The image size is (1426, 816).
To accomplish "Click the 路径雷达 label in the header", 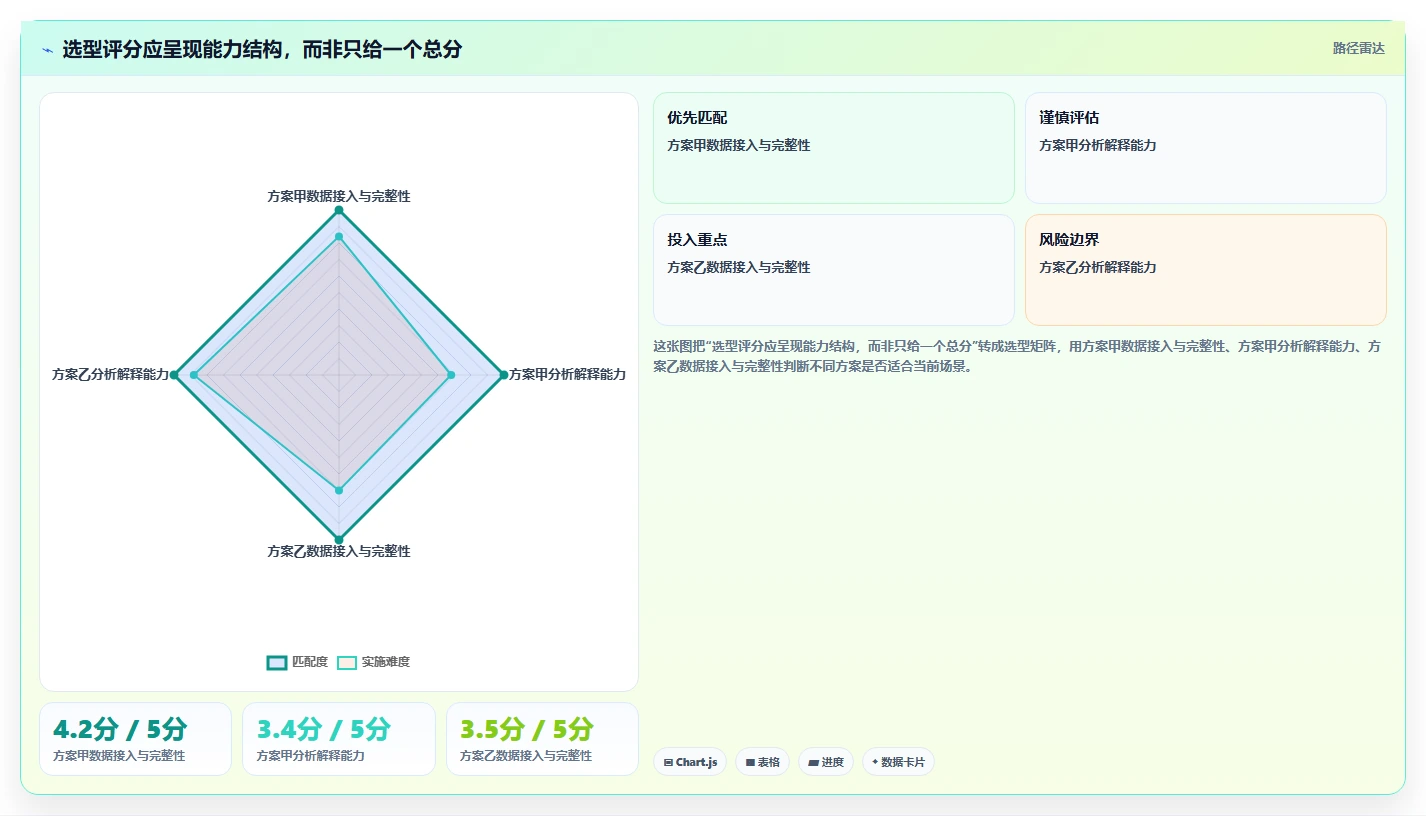I will pos(1358,48).
